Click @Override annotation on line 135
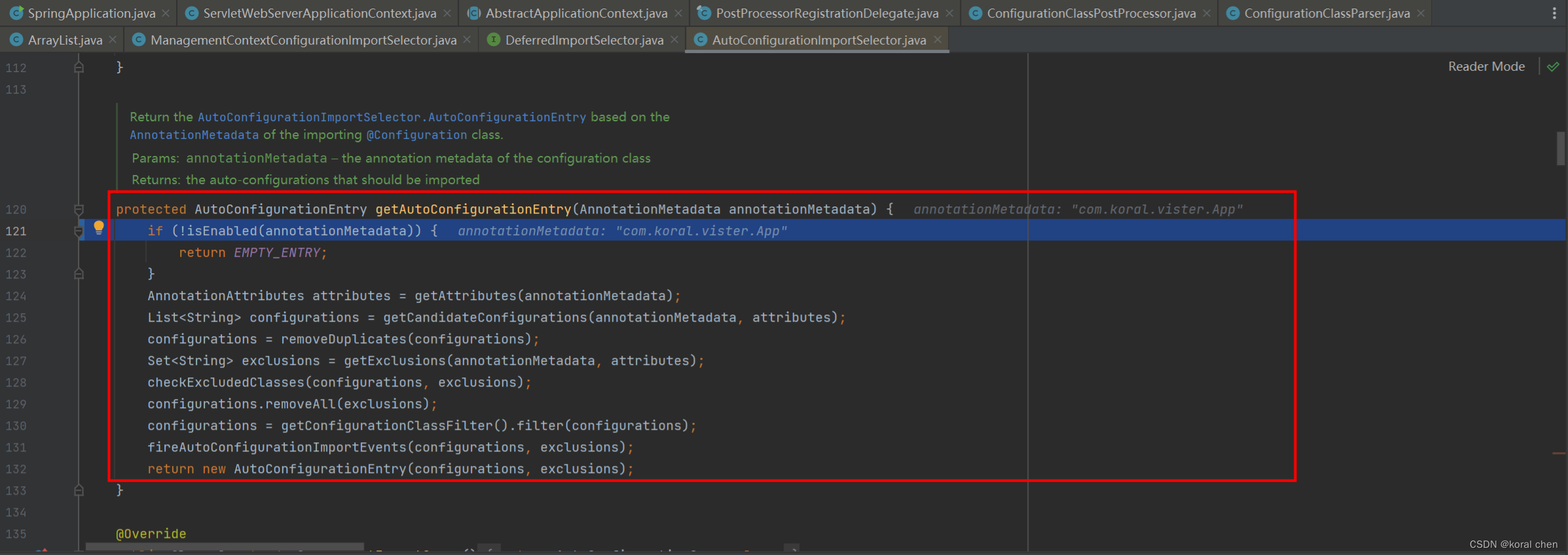 (151, 534)
